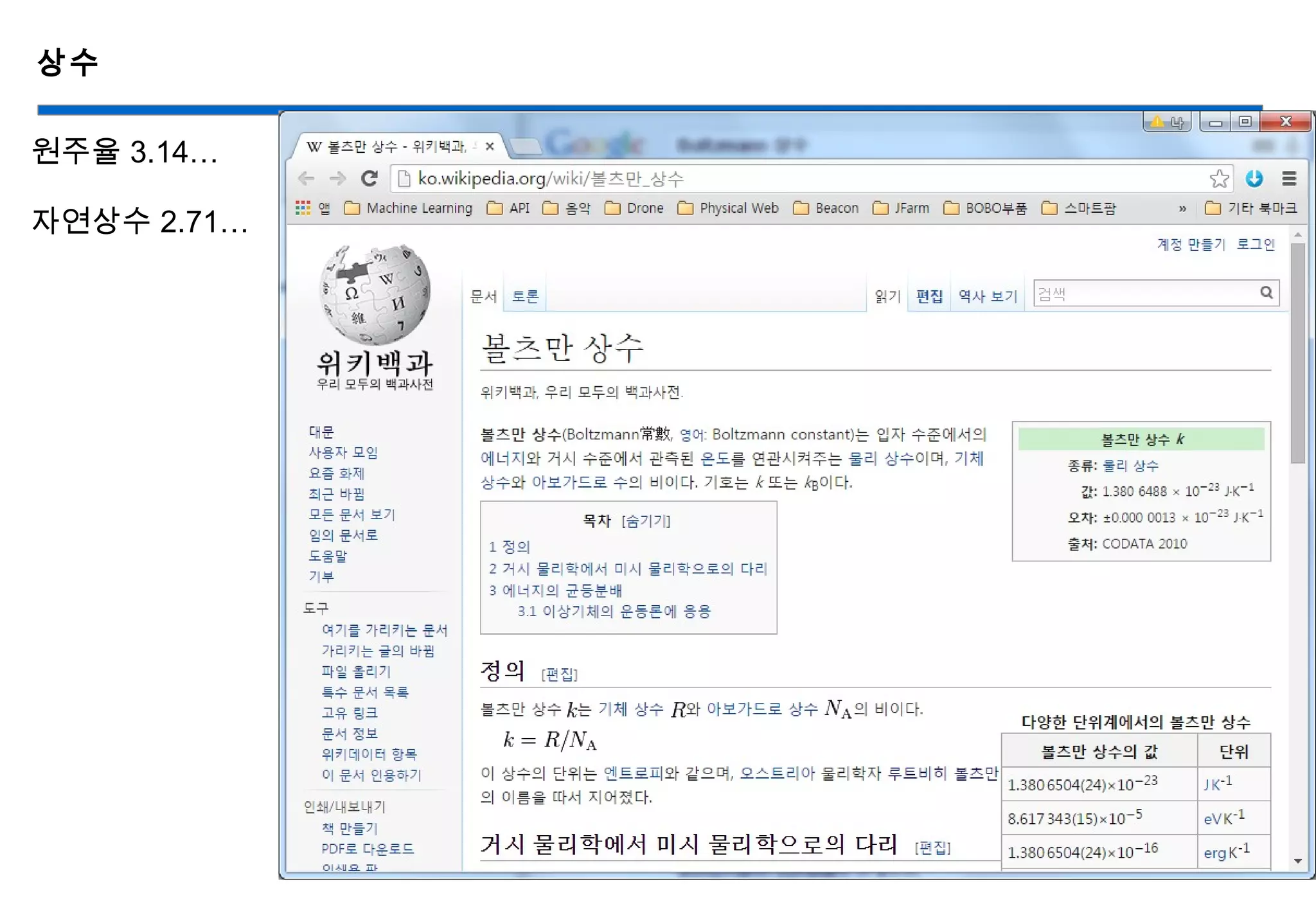Click 특수 문서 목록 in tools

tap(365, 692)
